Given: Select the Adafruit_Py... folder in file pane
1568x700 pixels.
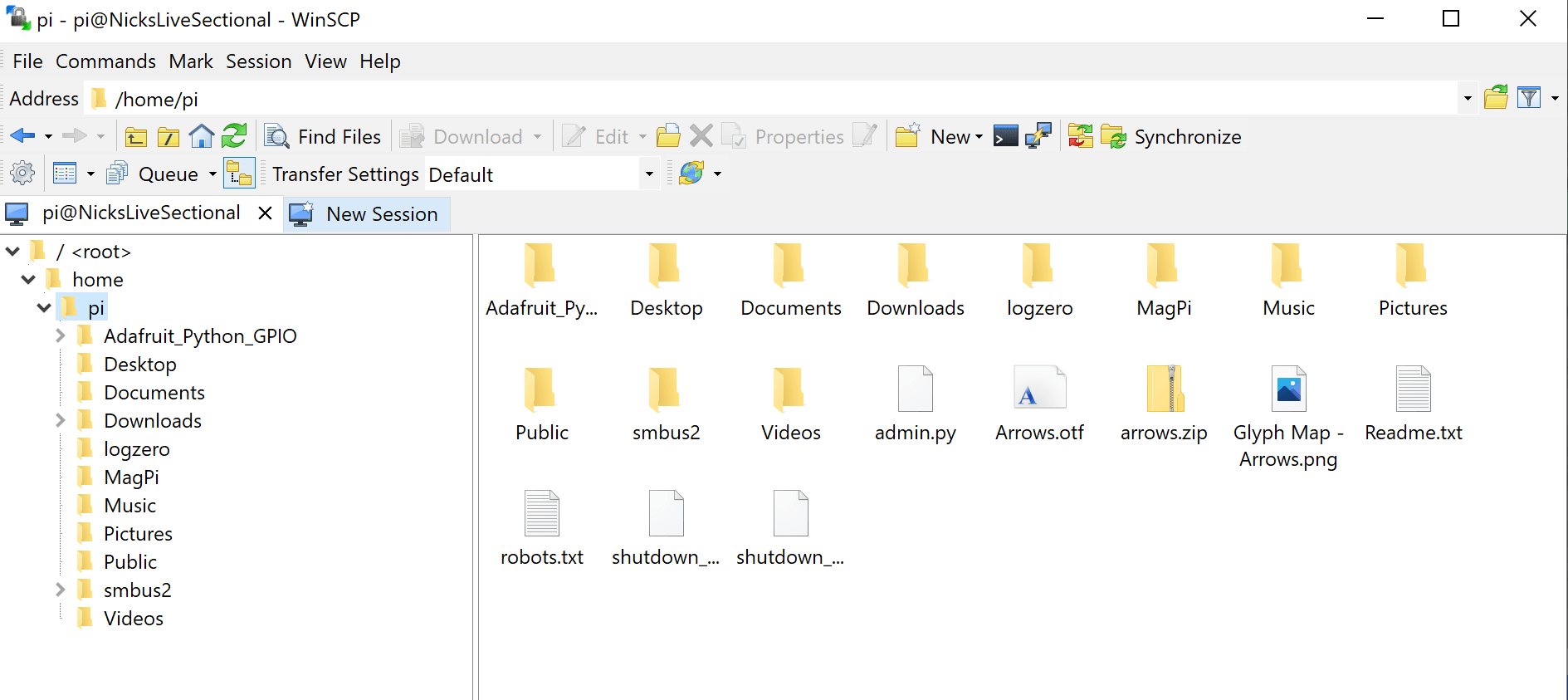Looking at the screenshot, I should pos(541,281).
